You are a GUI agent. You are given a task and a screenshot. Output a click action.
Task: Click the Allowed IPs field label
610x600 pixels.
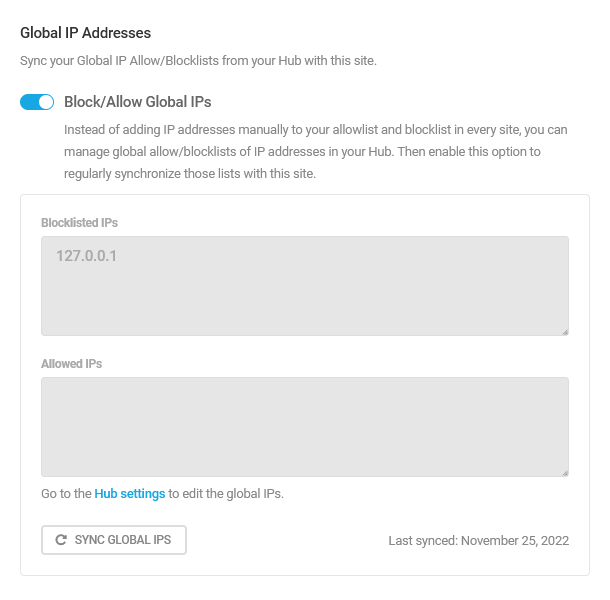[71, 364]
